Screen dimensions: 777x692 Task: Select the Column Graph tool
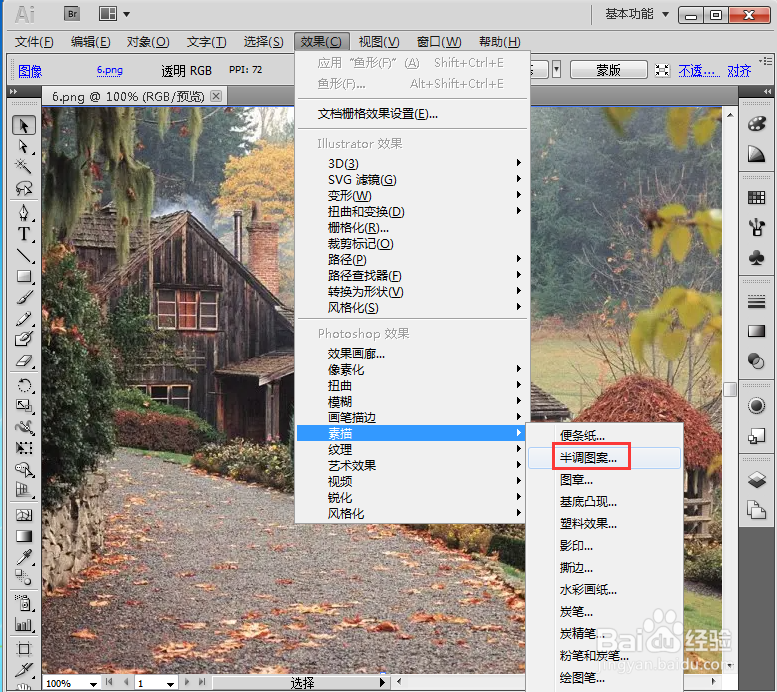(23, 625)
